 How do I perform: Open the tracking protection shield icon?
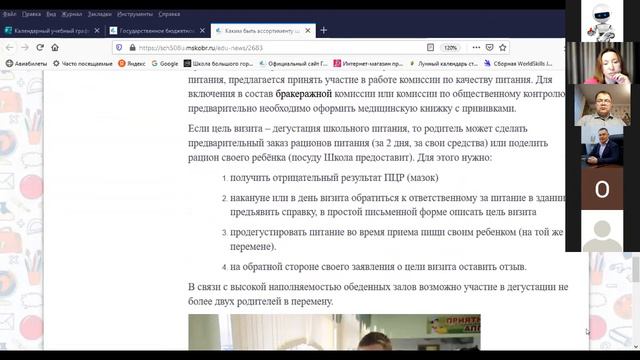pos(119,48)
